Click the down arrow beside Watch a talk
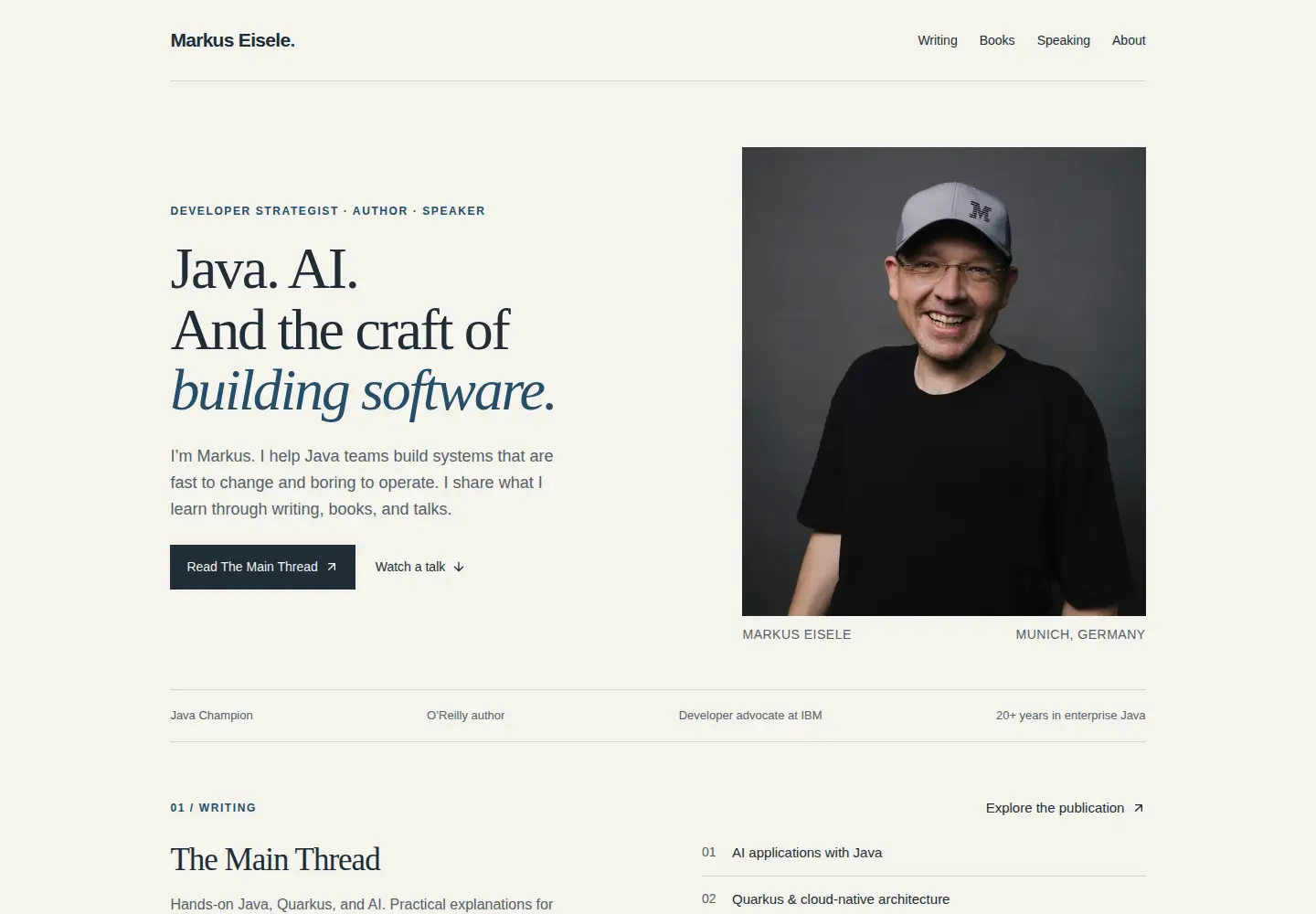1316x914 pixels. click(459, 567)
